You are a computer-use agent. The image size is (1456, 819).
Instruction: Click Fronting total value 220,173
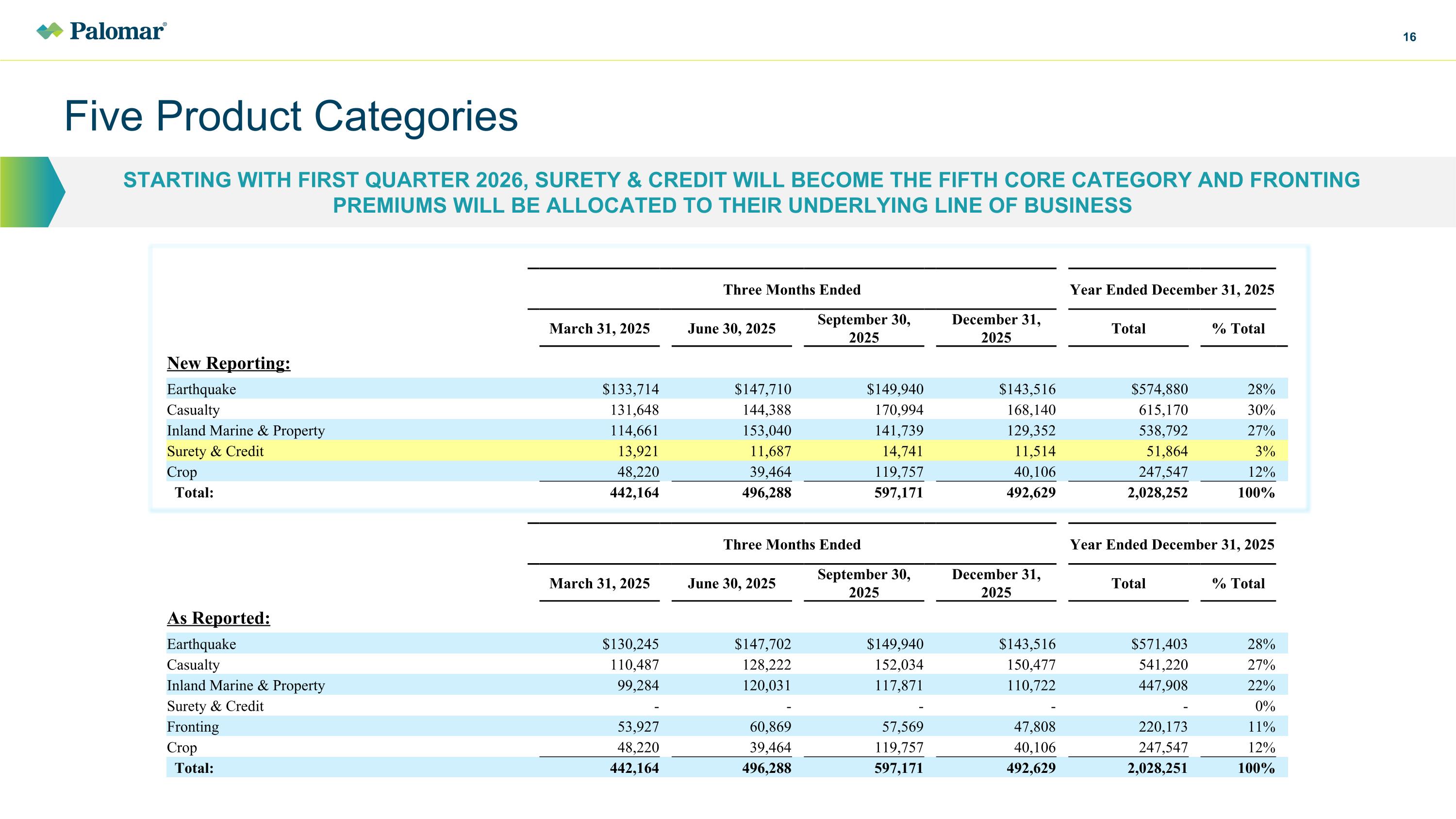1163,727
